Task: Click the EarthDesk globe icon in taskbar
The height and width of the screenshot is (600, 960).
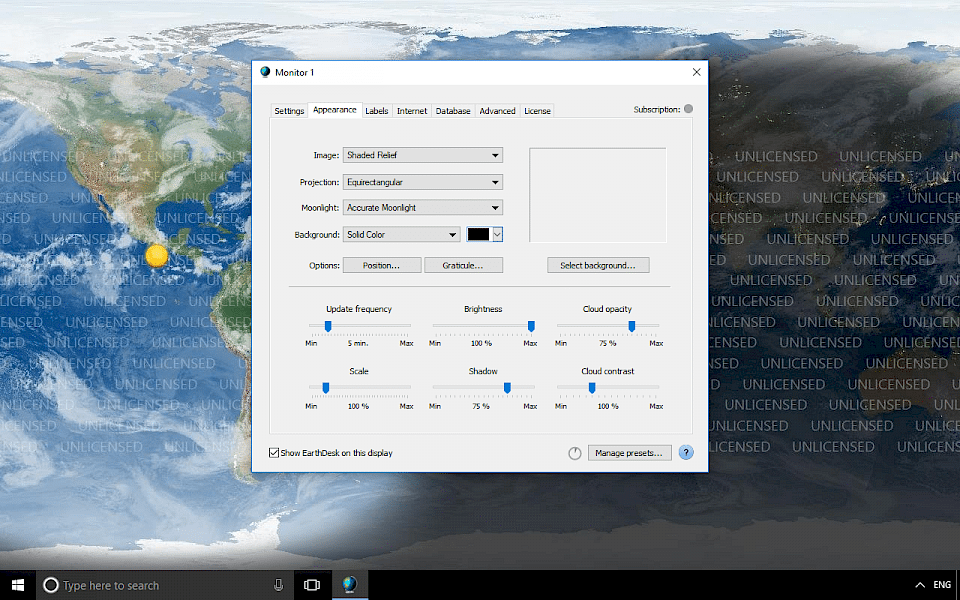Action: coord(350,585)
